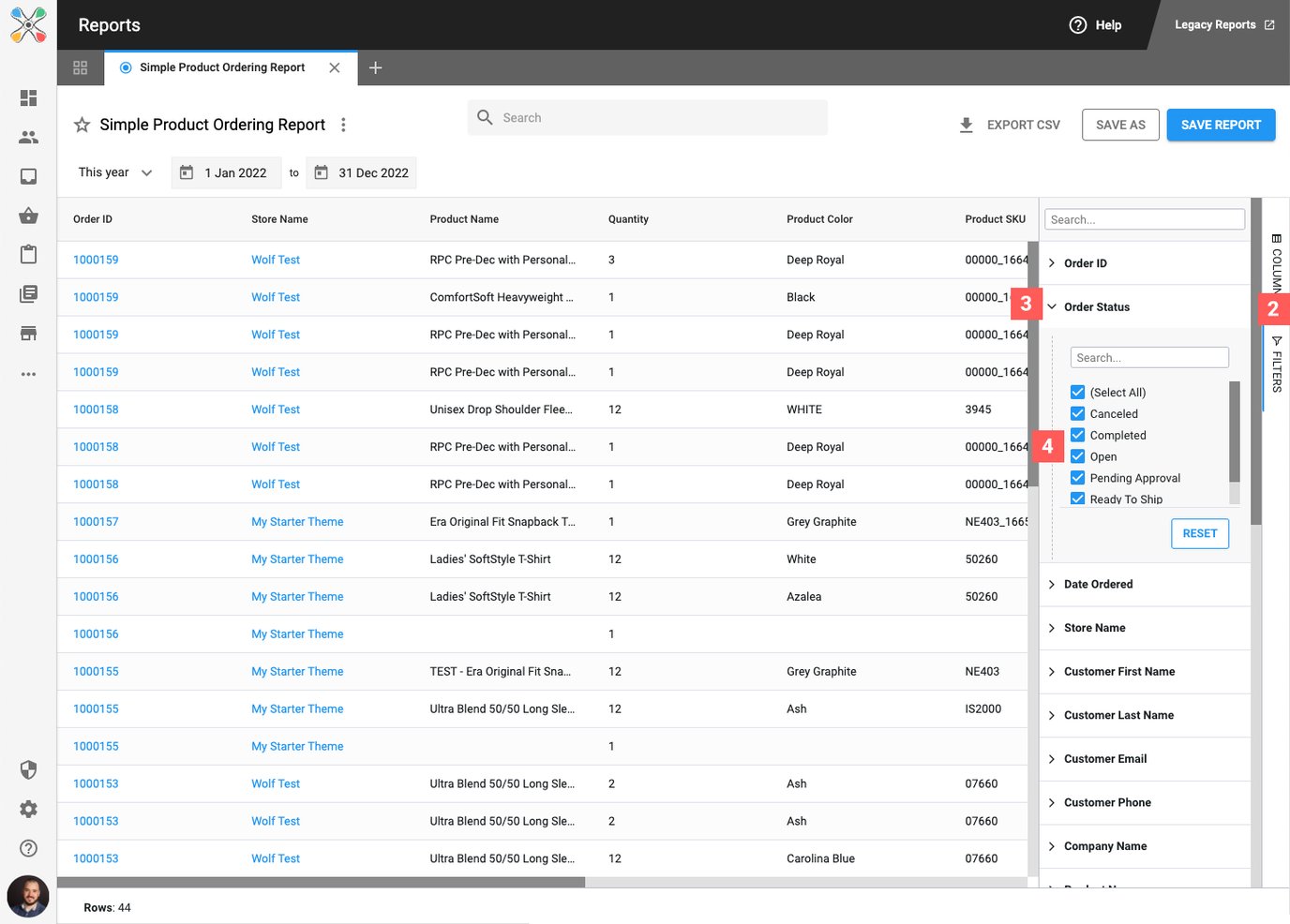
Task: Open the customers people icon in sidebar
Action: (28, 138)
